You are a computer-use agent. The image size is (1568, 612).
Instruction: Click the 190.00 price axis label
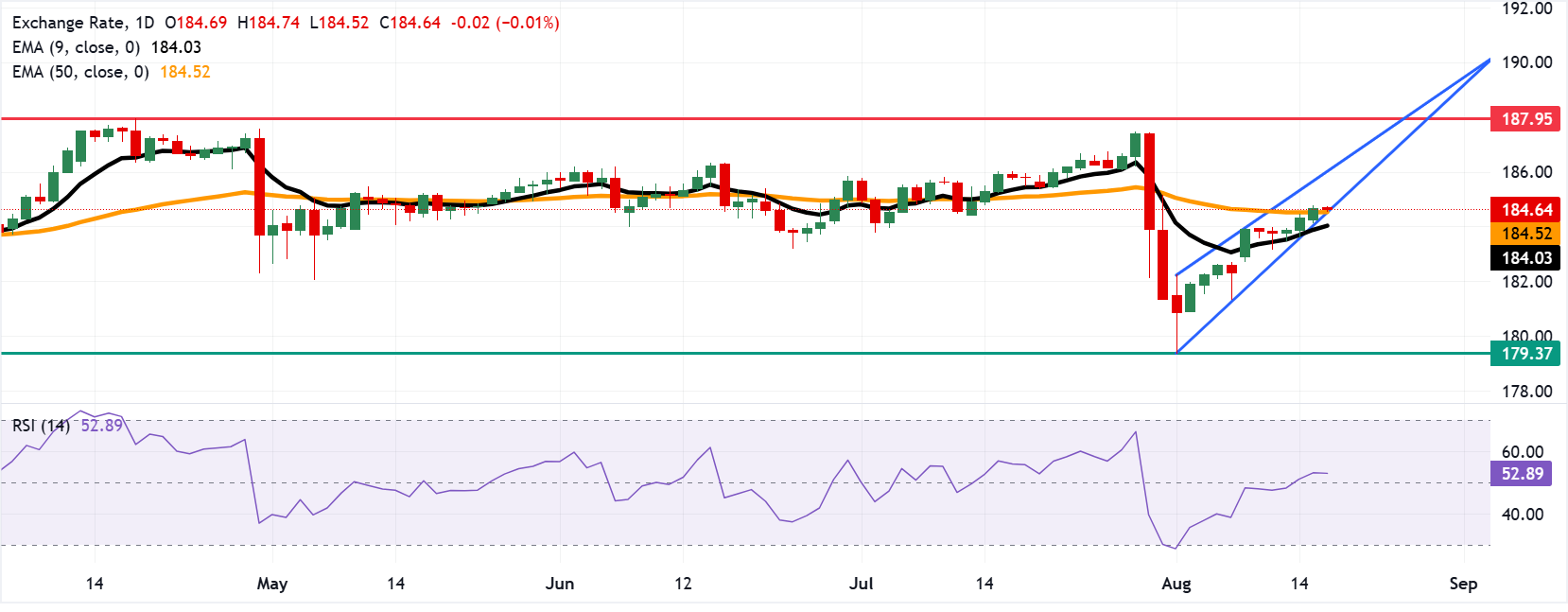(x=1527, y=62)
